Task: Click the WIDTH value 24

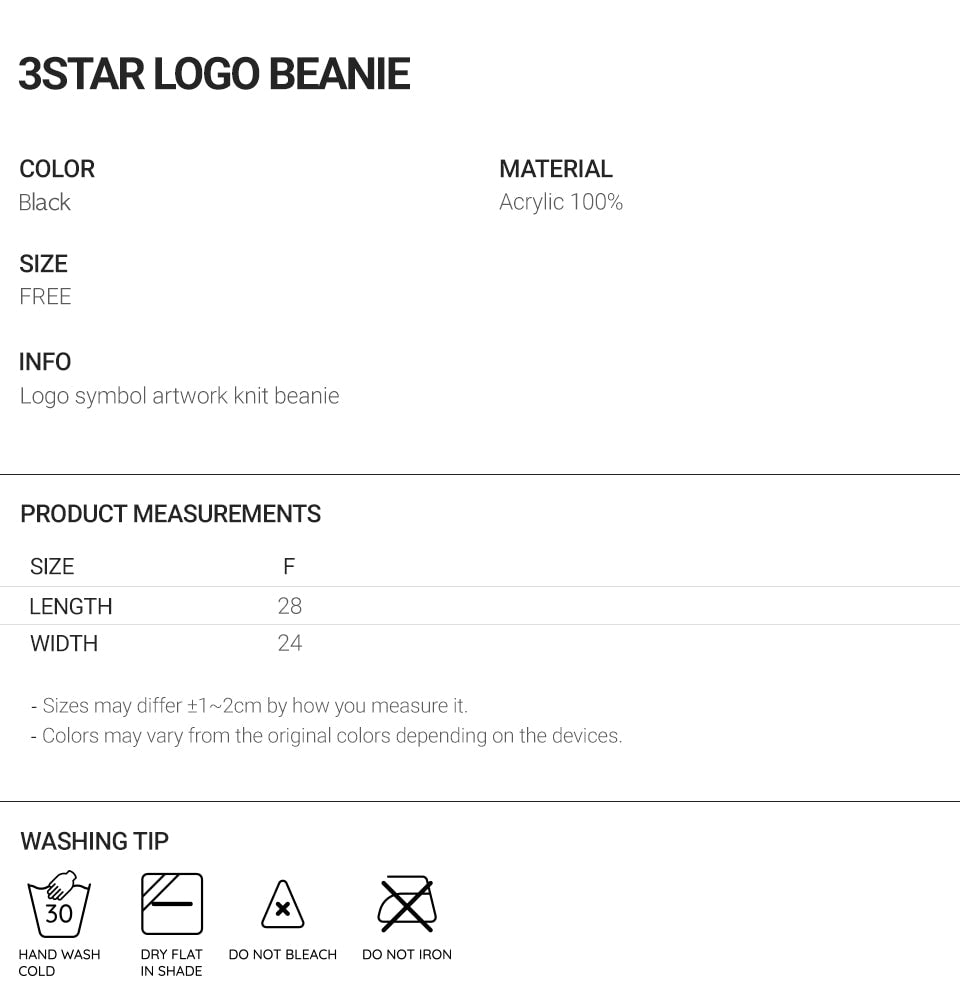Action: pos(289,643)
